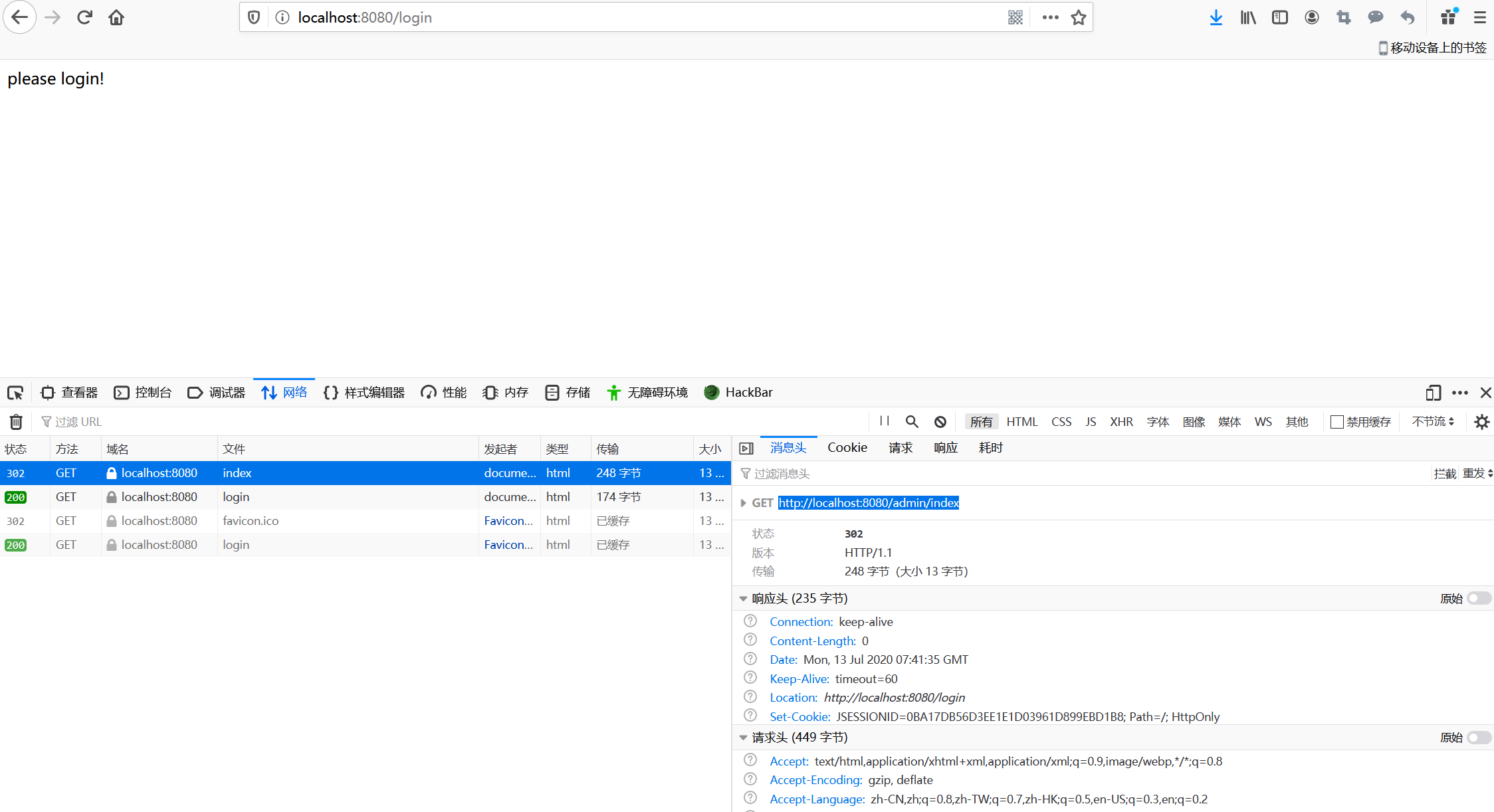Open the Cookie details tab
This screenshot has width=1494, height=812.
tap(847, 448)
